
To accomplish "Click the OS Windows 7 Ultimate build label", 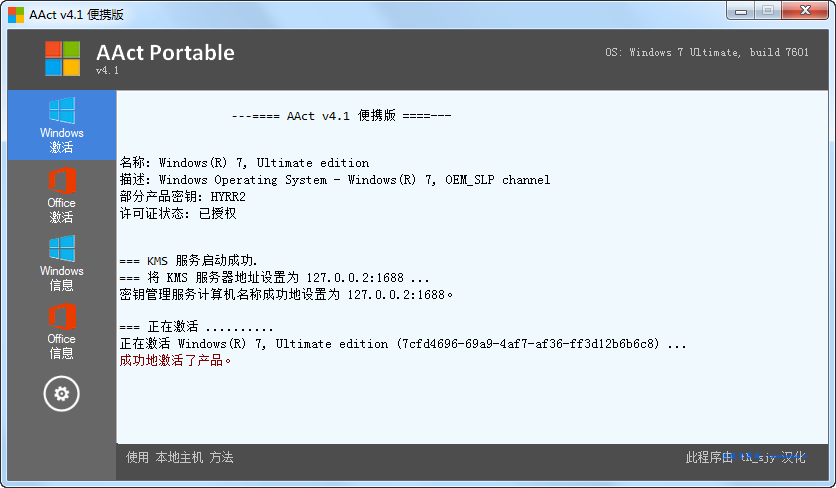I will point(707,52).
